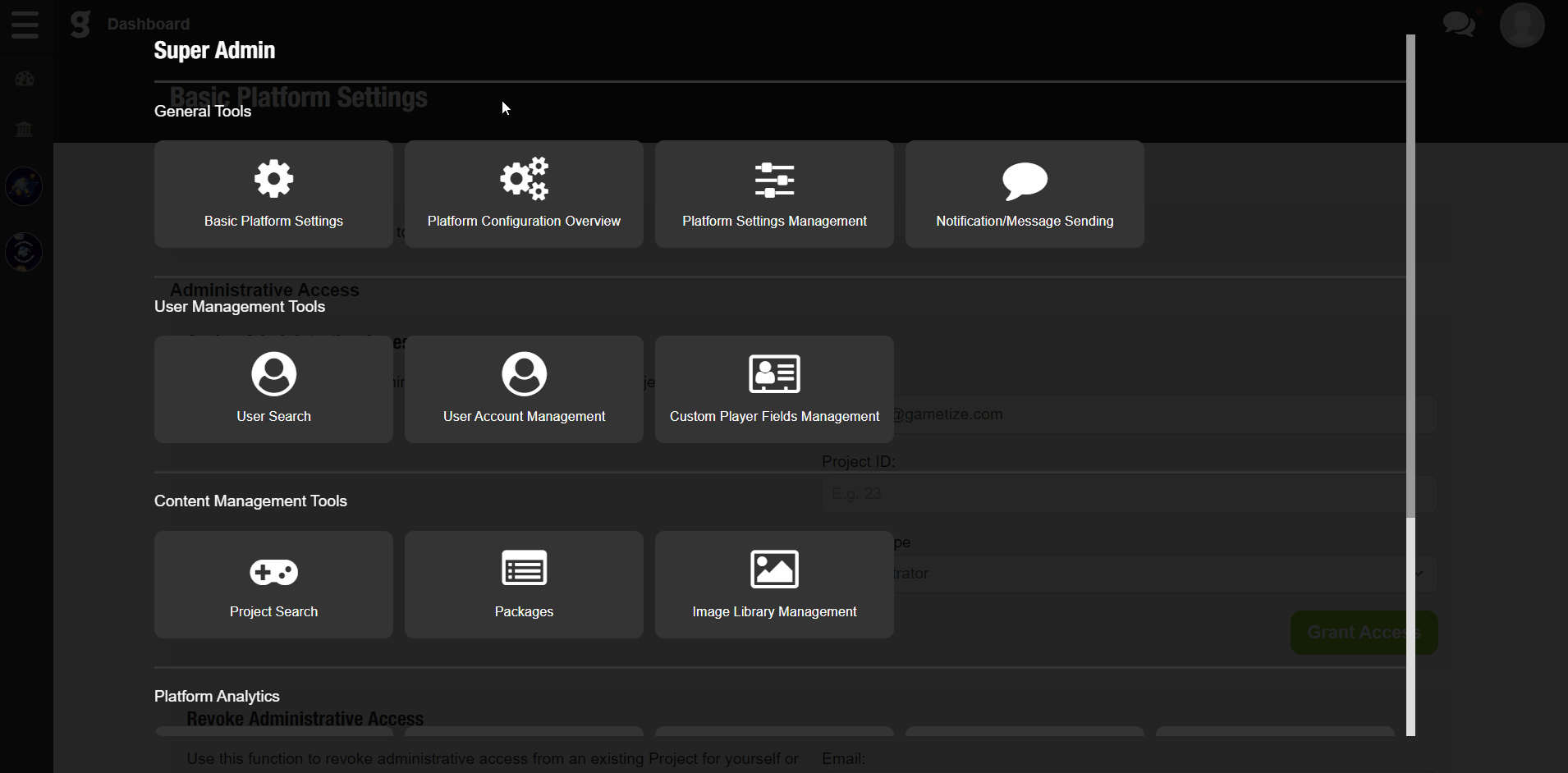Image resolution: width=1568 pixels, height=773 pixels.
Task: Open the swirl project sidebar thumbnail
Action: pyautogui.click(x=24, y=252)
